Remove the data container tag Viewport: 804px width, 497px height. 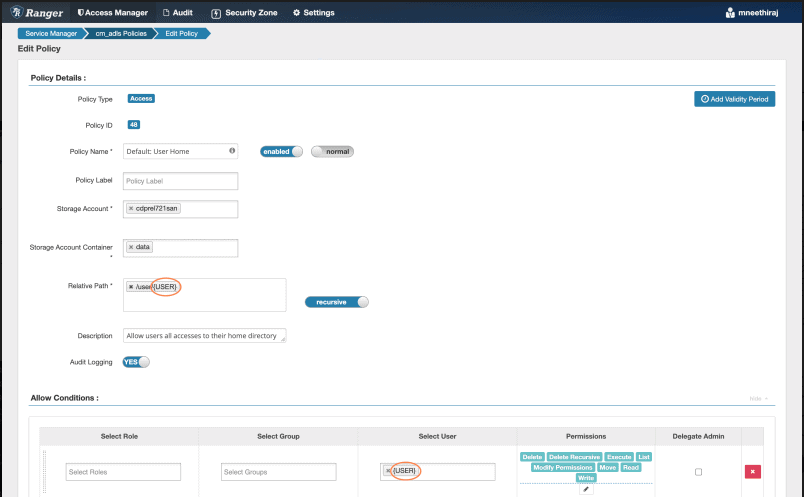click(x=131, y=247)
